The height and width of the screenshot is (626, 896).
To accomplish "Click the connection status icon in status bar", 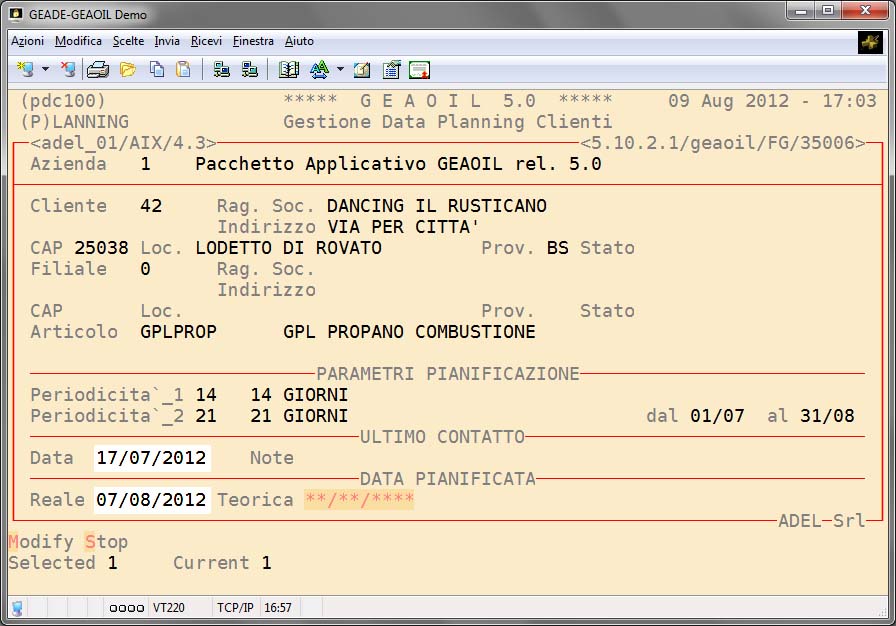I will coord(18,608).
